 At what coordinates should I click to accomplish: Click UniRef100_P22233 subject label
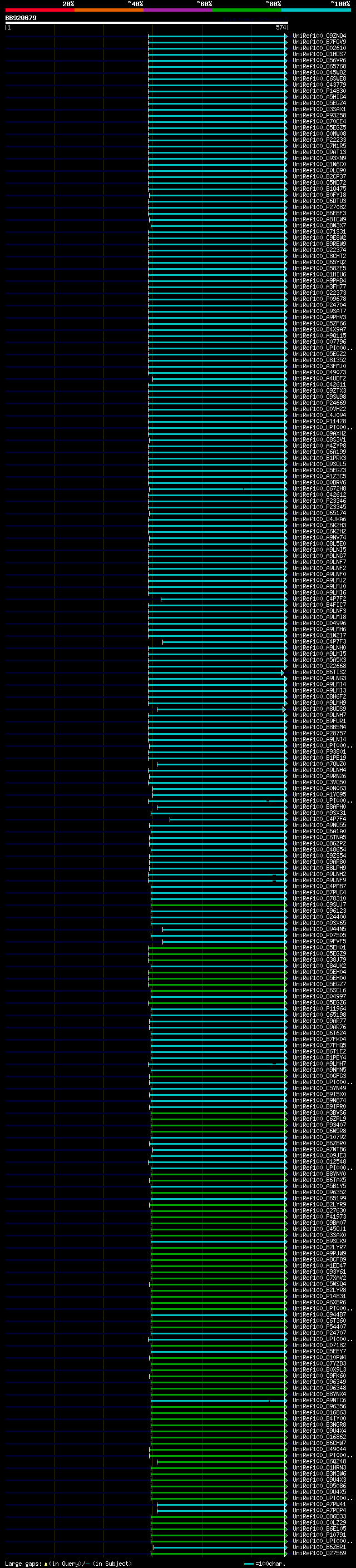point(319,140)
